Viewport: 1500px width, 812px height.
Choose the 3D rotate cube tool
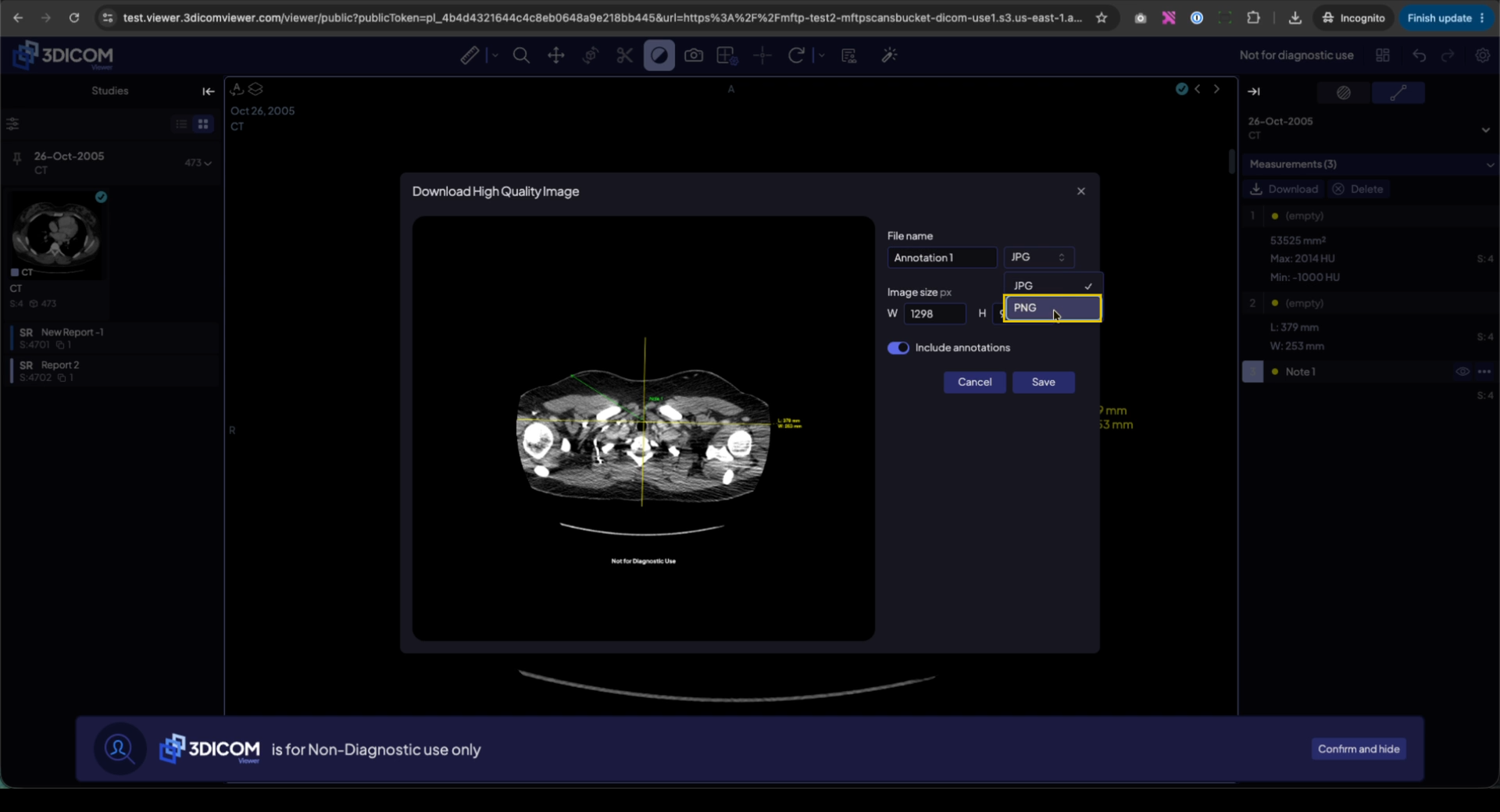coord(591,55)
